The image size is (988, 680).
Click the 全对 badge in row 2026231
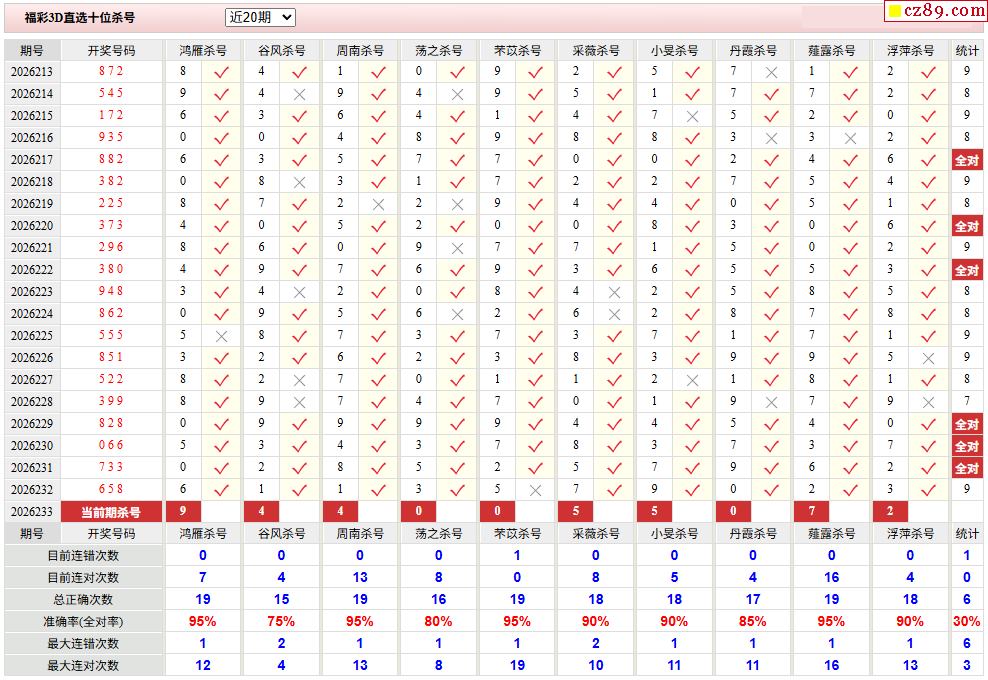click(x=967, y=468)
